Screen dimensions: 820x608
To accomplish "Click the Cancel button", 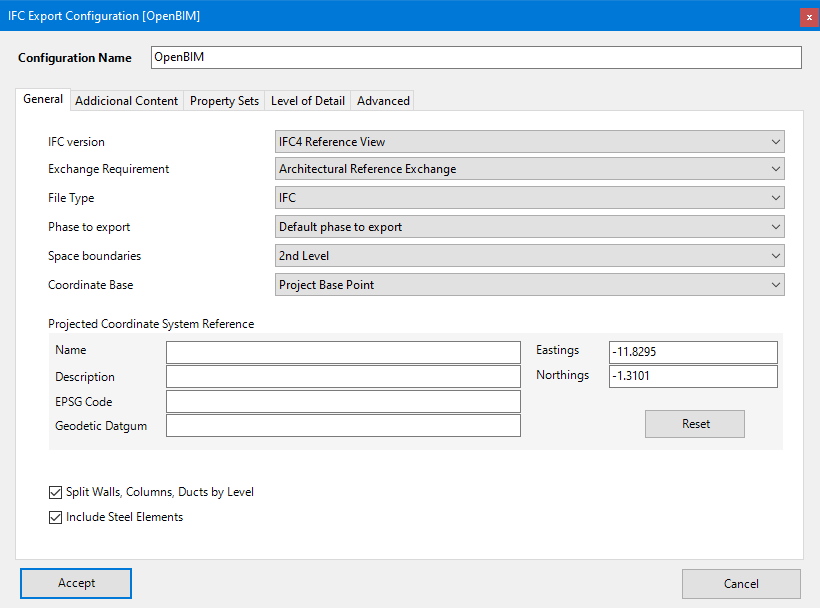I will click(741, 584).
